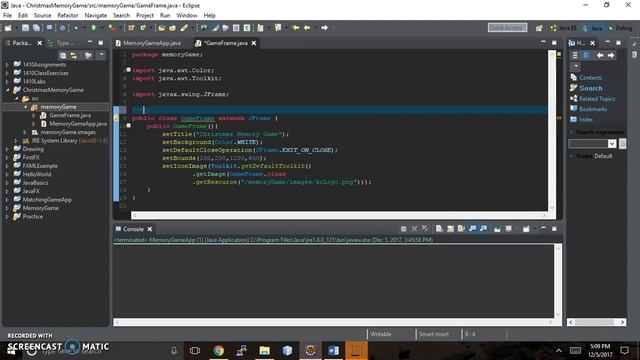Viewport: 640px width, 360px height.
Task: Toggle Show Console on standard error change
Action: point(483,229)
